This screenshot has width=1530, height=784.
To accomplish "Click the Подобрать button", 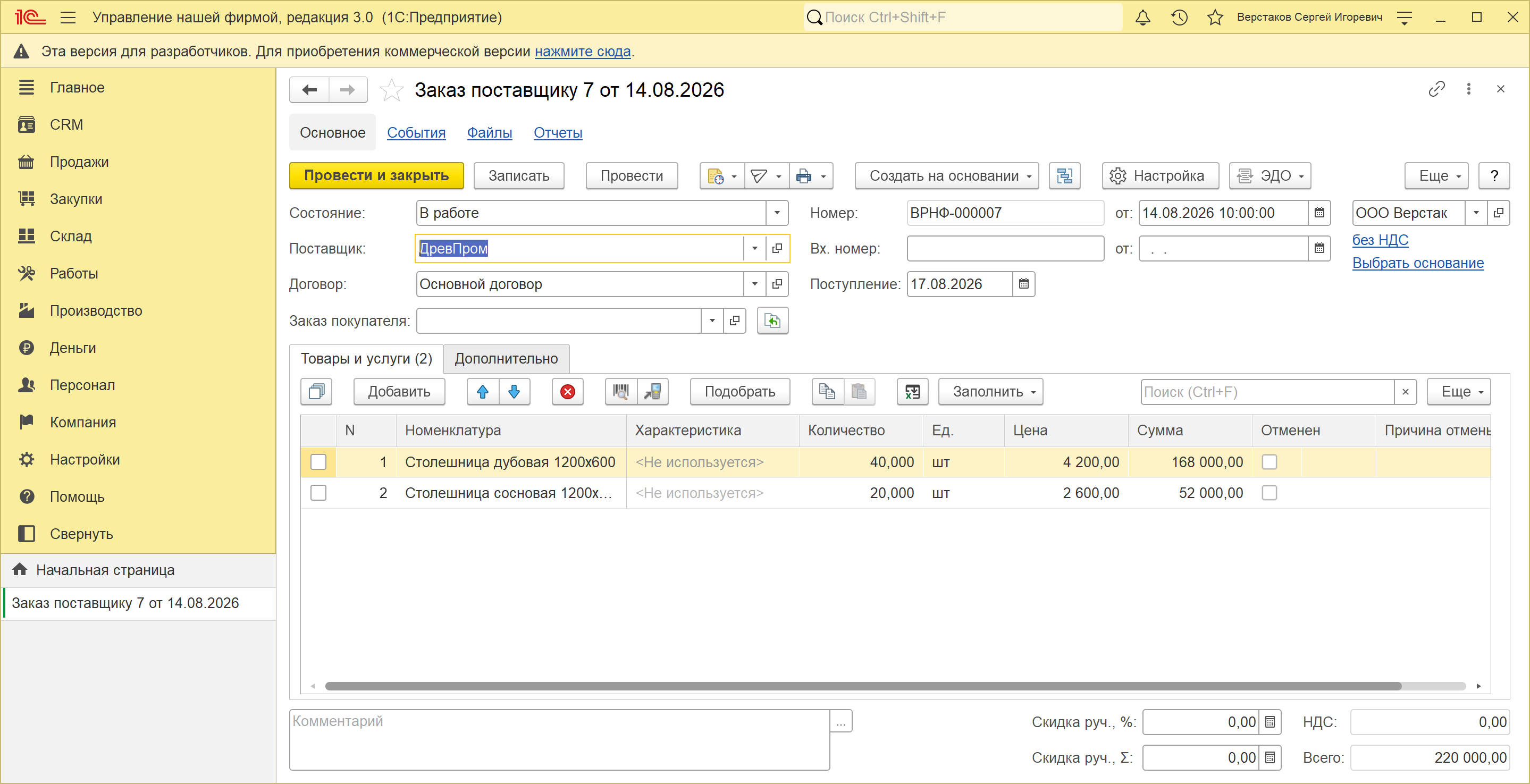I will (x=739, y=391).
